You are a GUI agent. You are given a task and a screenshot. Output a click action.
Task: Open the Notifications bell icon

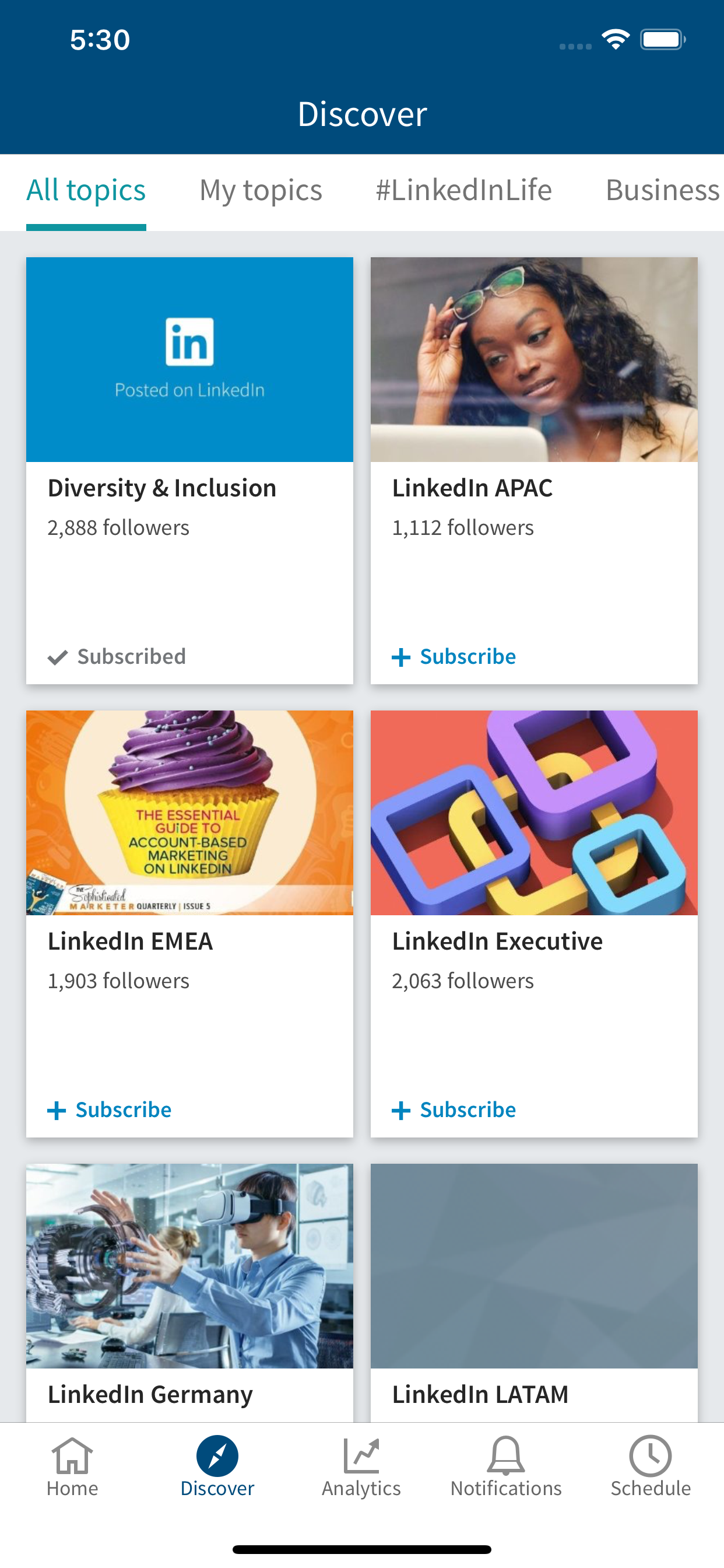tap(505, 1455)
